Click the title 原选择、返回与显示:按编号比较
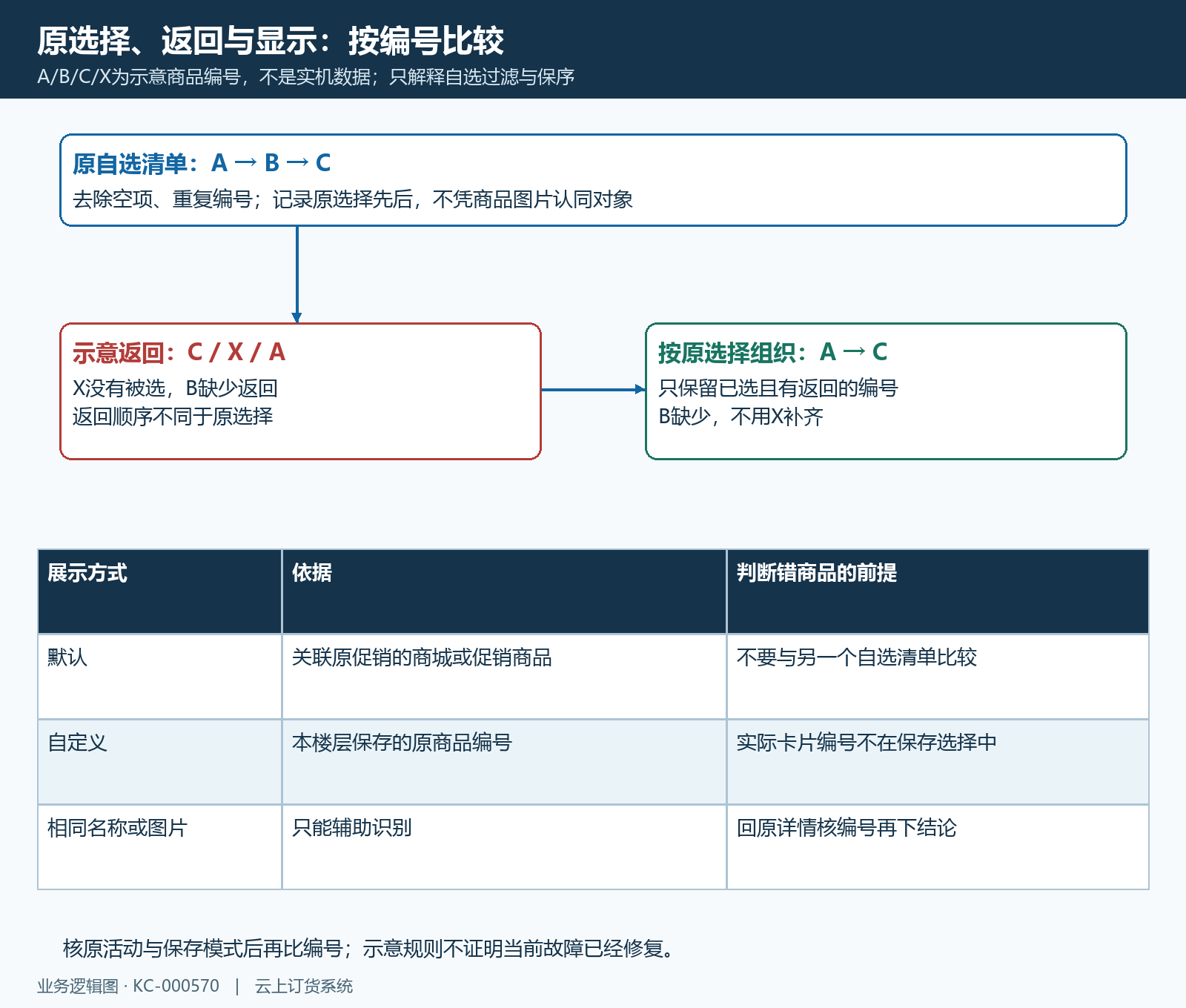Image resolution: width=1186 pixels, height=1008 pixels. tap(271, 41)
